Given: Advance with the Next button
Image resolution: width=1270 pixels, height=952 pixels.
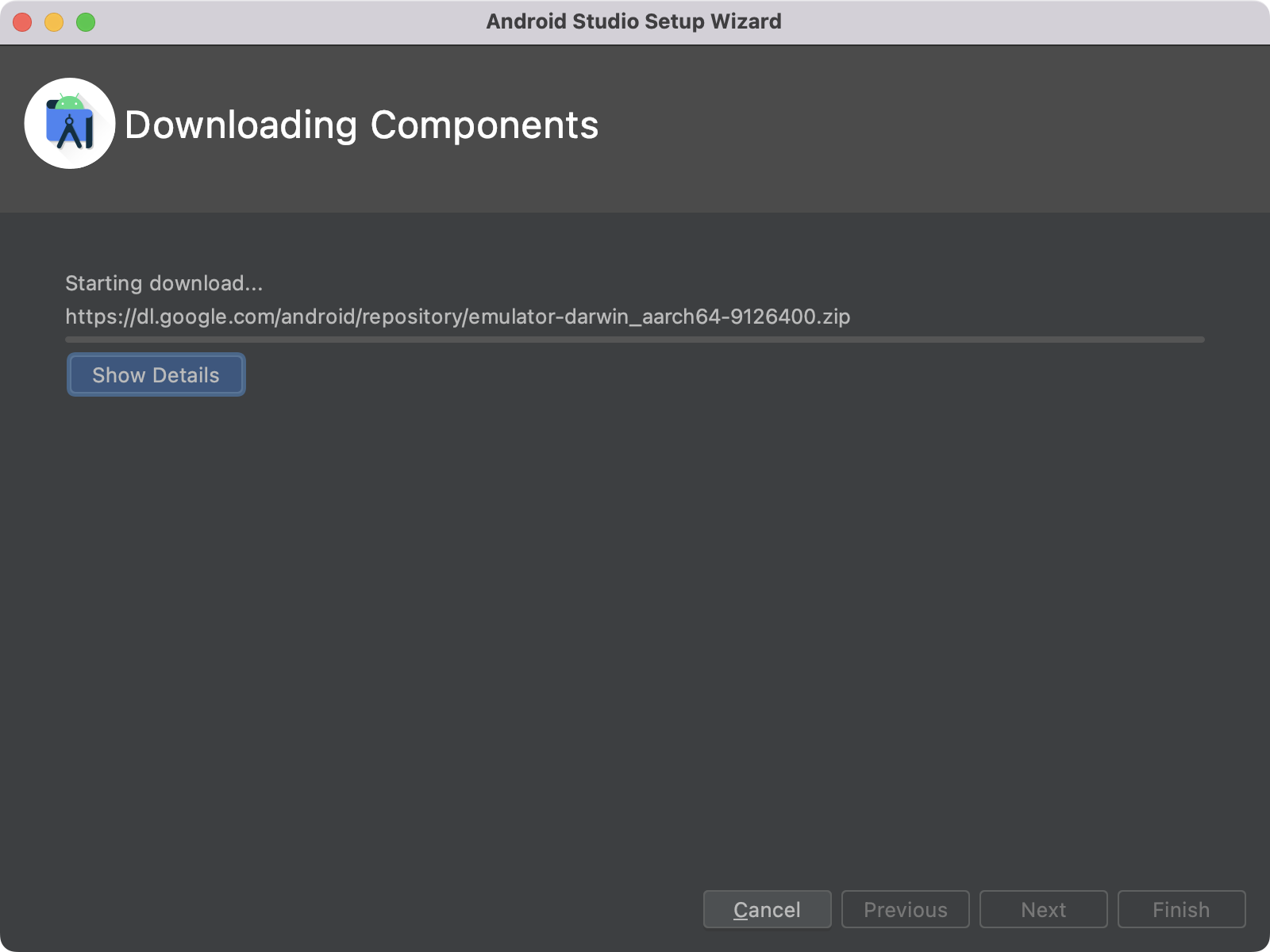Looking at the screenshot, I should 1042,909.
